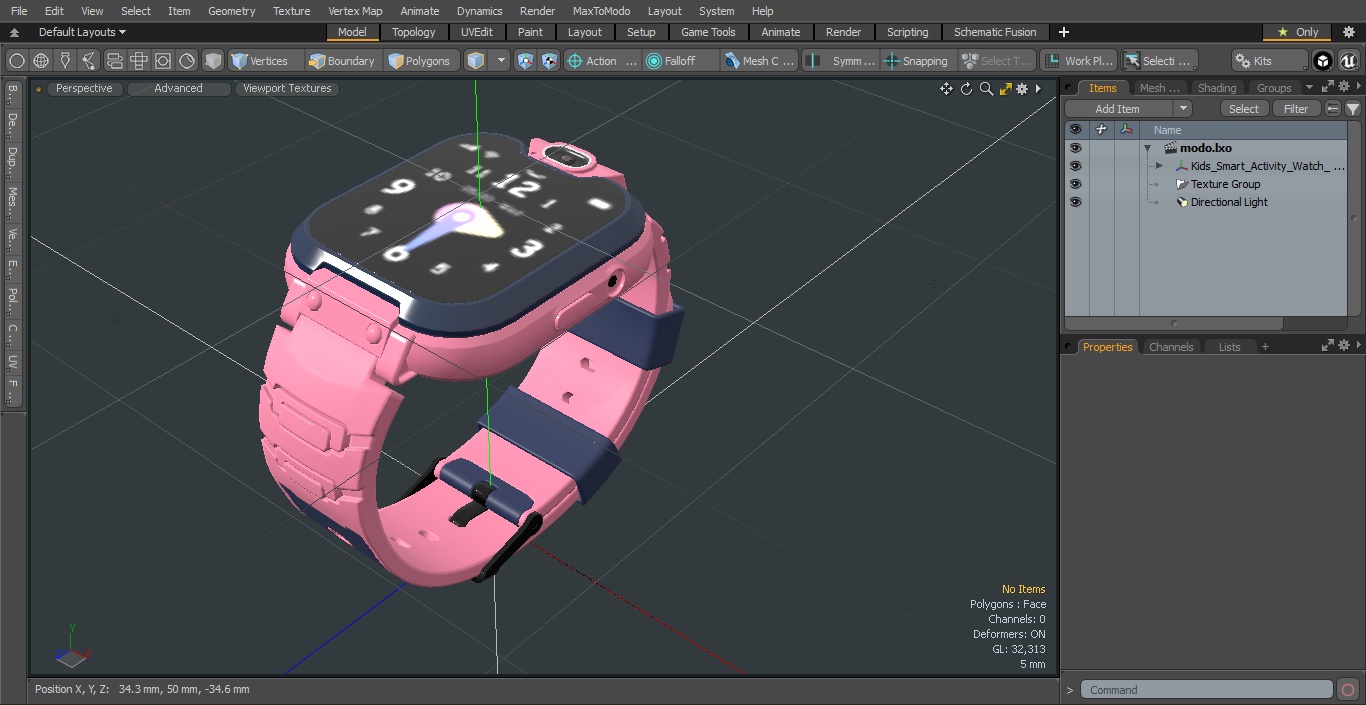Click the Add Item button
The height and width of the screenshot is (705, 1366).
[x=1118, y=109]
